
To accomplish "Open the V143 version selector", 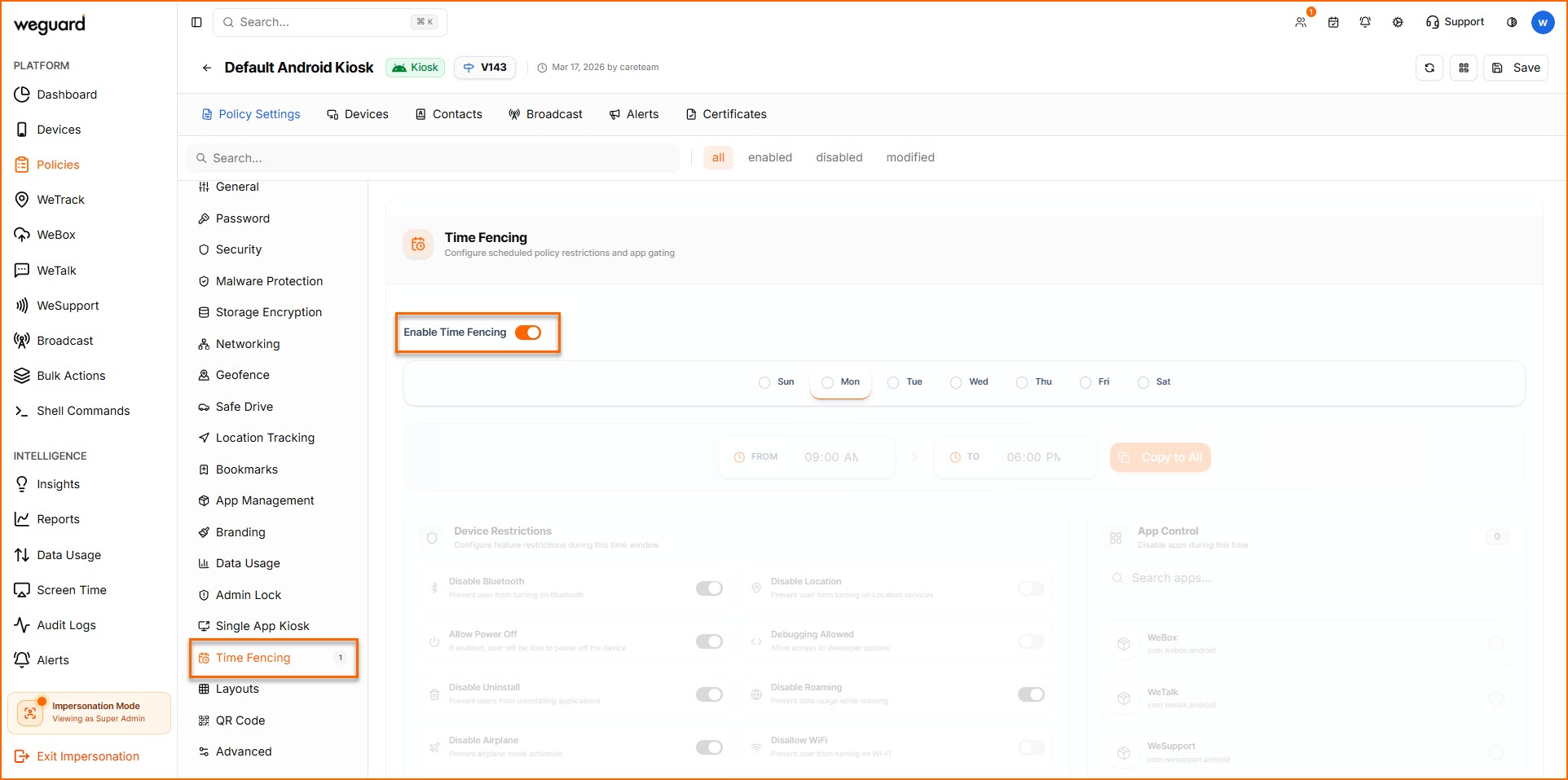I will point(485,68).
